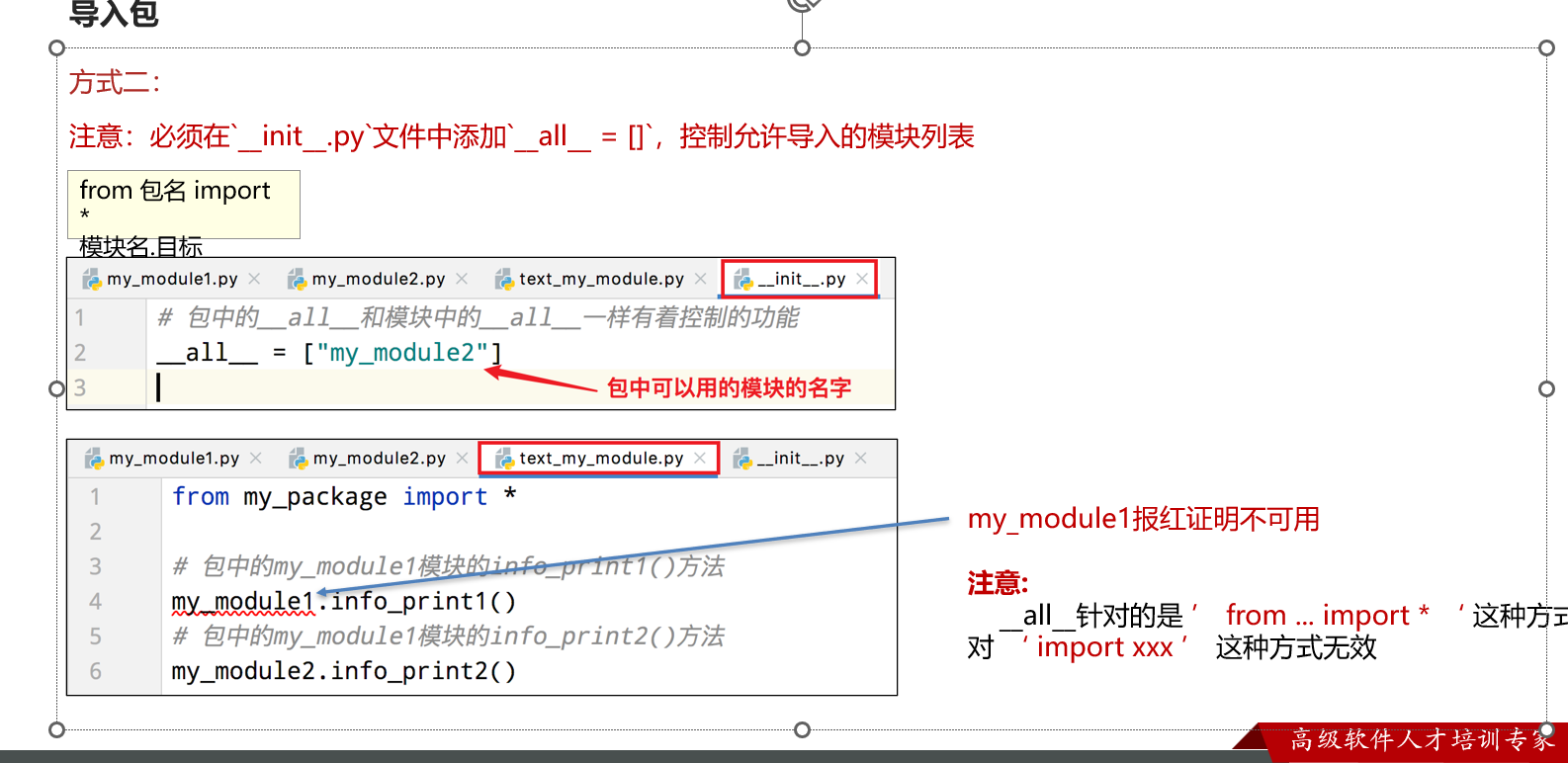Viewport: 1568px width, 763px height.
Task: Select my_module2.py tab label in lower code screenshot
Action: coord(380,458)
